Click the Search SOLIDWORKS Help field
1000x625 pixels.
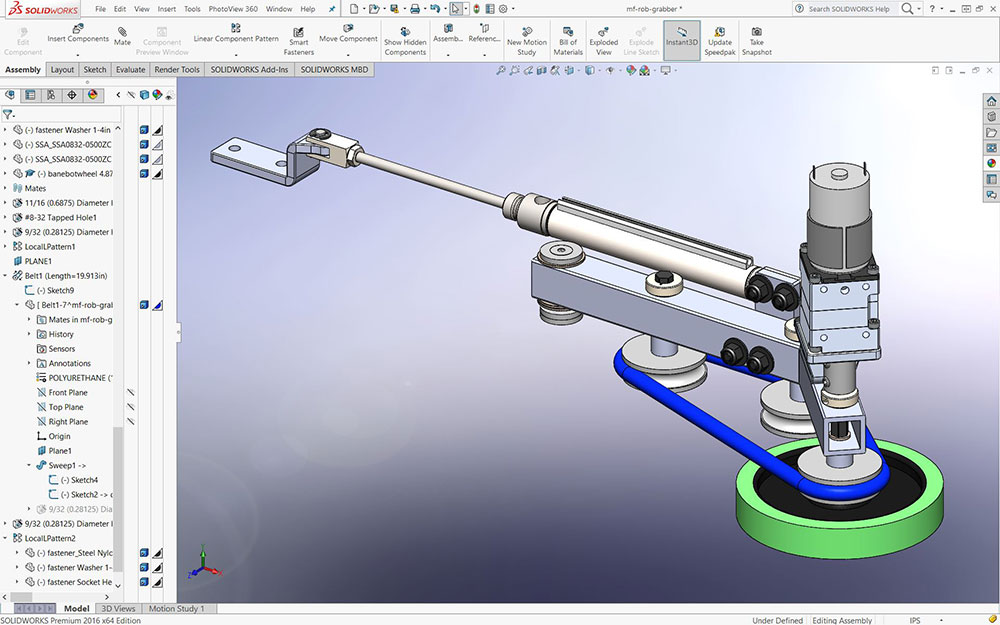pyautogui.click(x=850, y=9)
